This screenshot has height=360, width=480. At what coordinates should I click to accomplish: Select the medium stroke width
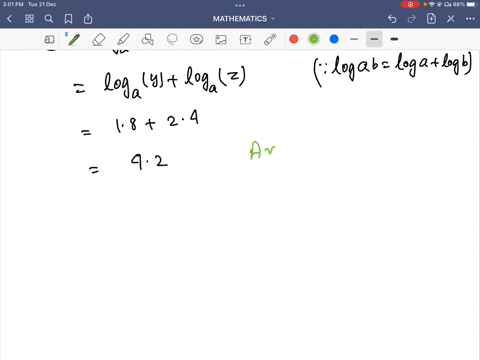(x=374, y=39)
